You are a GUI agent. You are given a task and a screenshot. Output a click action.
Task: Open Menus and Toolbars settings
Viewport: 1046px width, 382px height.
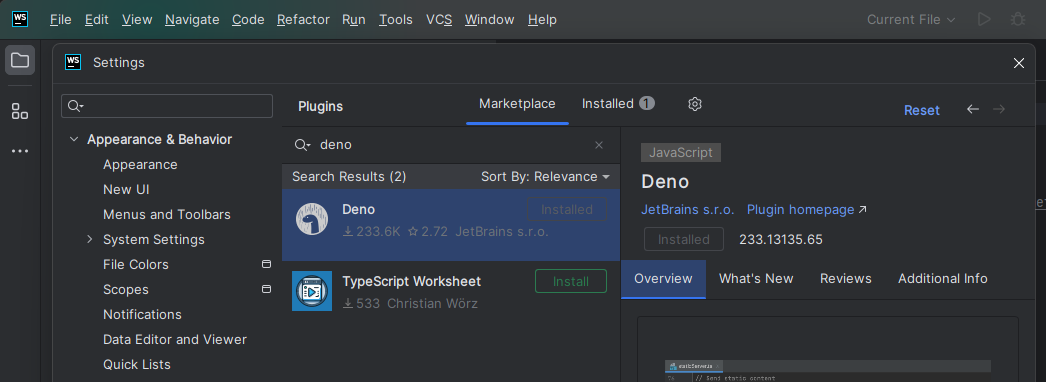point(167,215)
